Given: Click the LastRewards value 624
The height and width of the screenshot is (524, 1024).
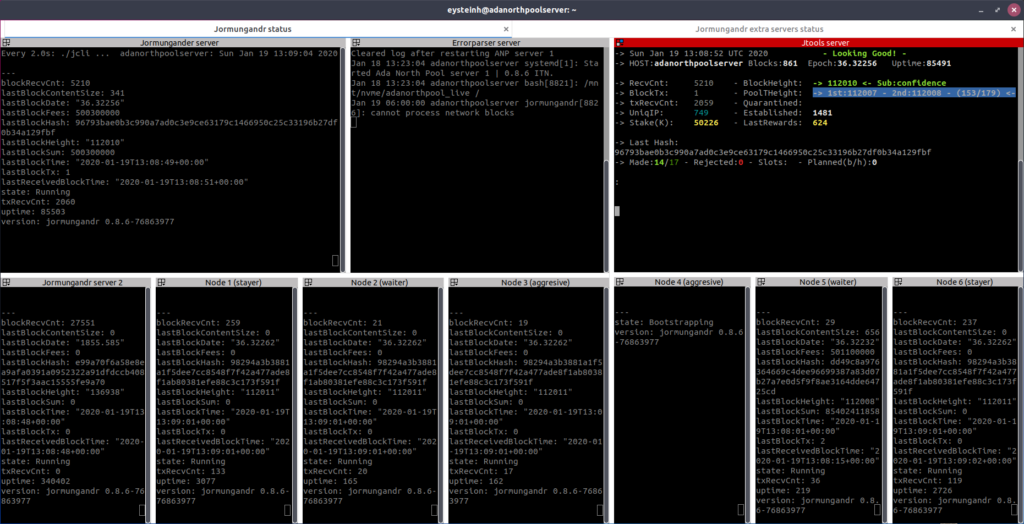Looking at the screenshot, I should coord(820,122).
